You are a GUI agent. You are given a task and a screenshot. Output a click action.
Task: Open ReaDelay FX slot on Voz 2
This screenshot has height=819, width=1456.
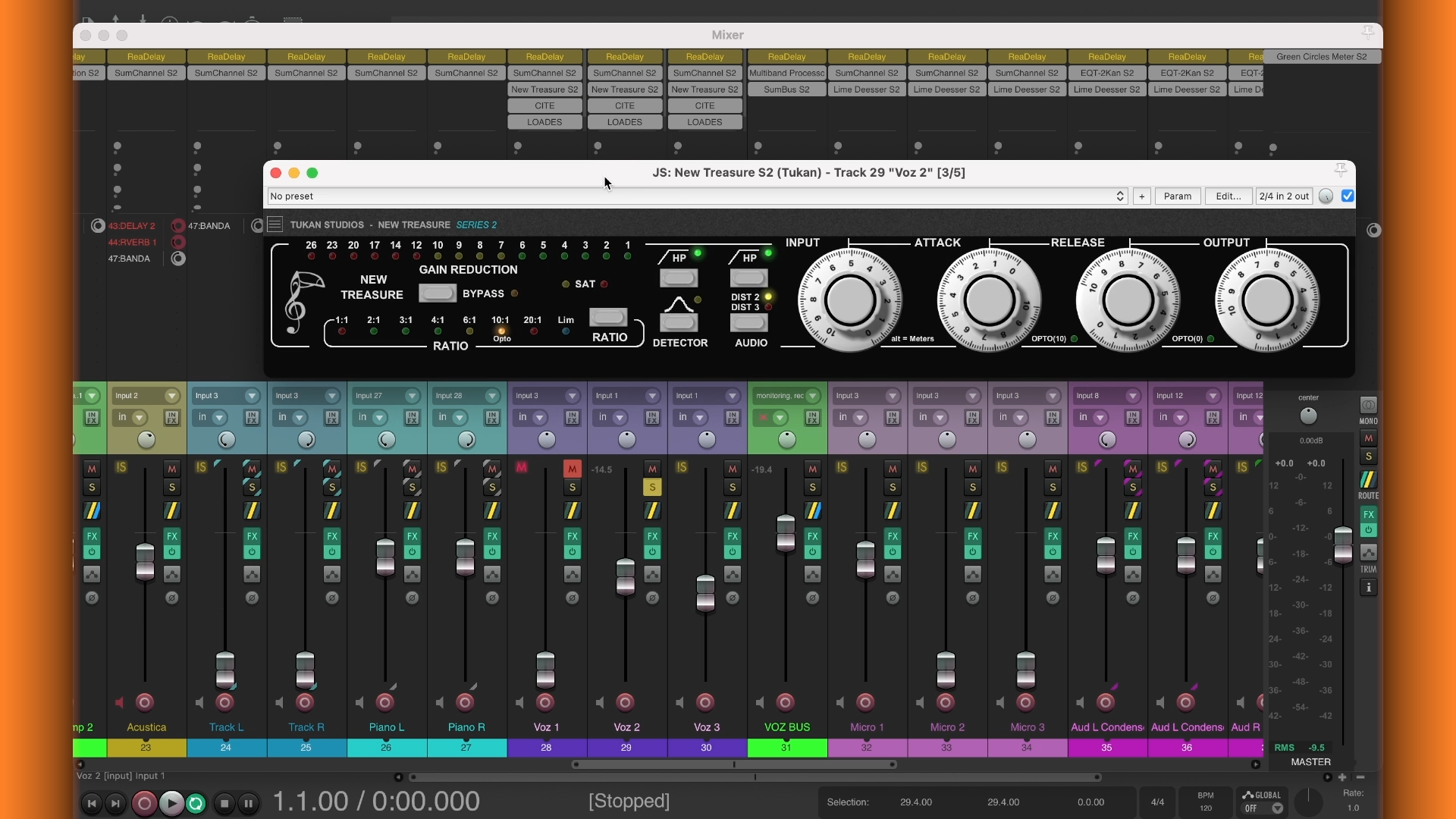pyautogui.click(x=625, y=57)
